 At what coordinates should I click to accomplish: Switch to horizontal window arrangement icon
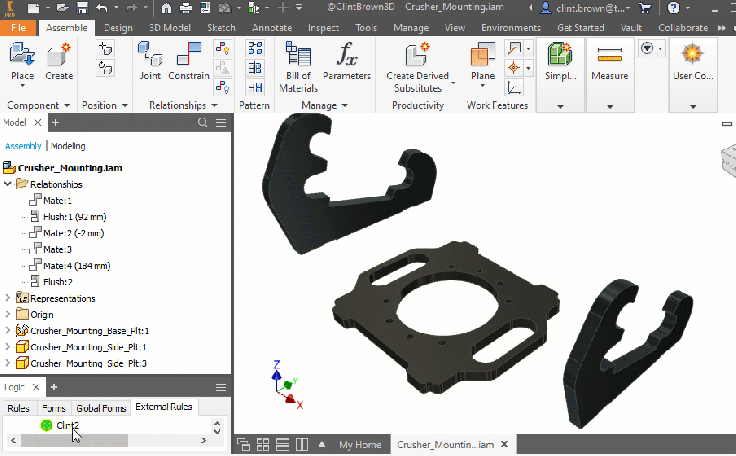tap(283, 444)
